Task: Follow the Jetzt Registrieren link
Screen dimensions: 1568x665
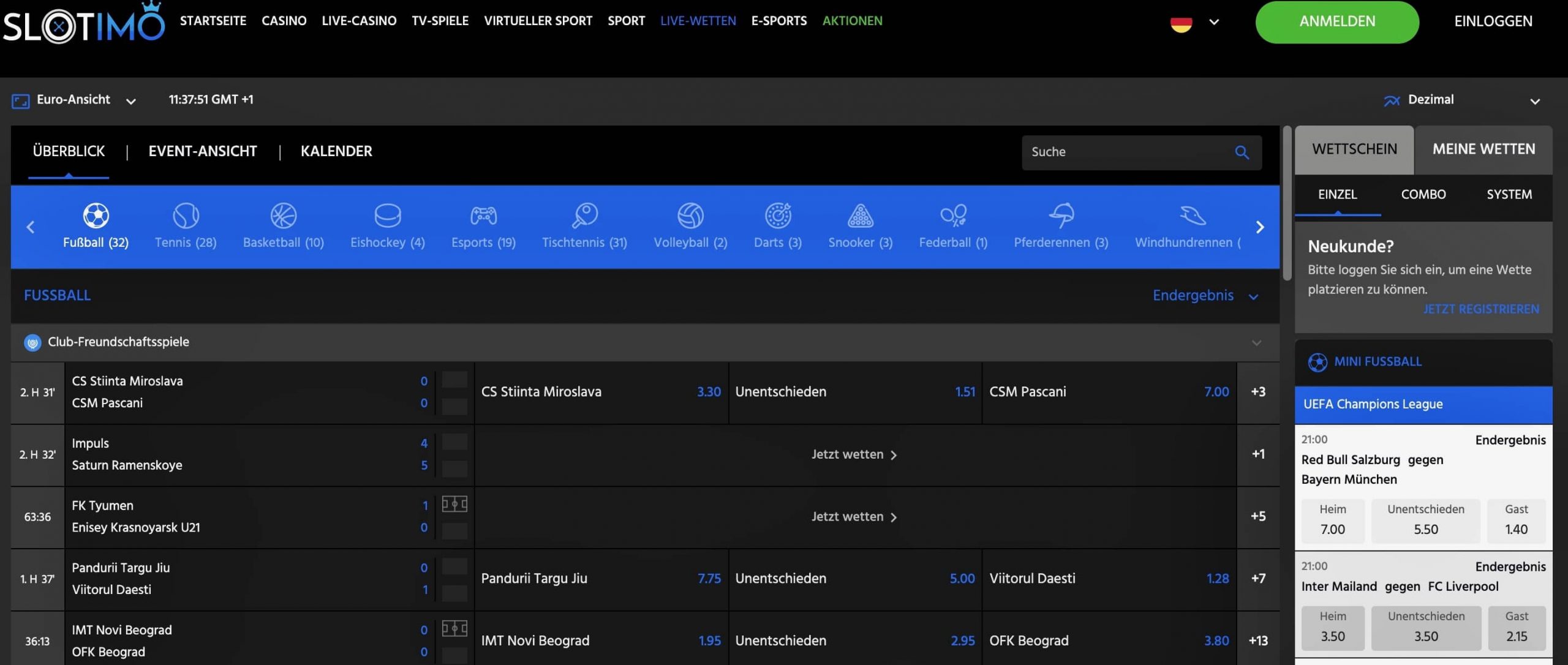Action: (x=1481, y=309)
